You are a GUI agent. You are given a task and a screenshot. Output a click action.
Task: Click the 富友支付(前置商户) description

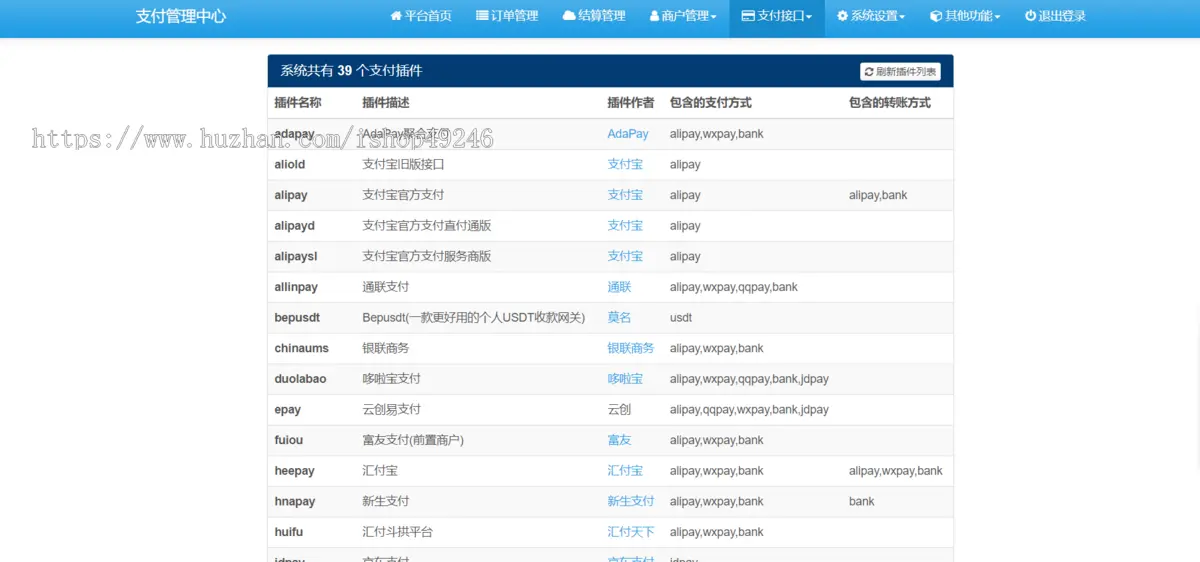pos(413,440)
